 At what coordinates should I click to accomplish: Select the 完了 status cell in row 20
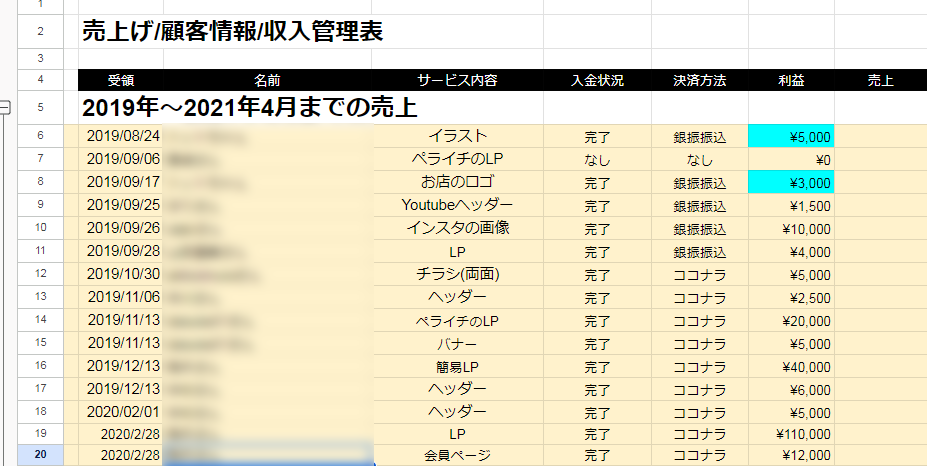click(597, 455)
